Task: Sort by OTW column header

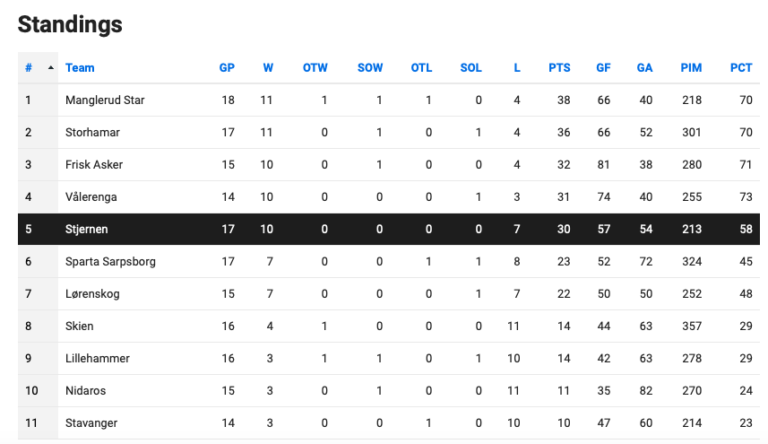Action: pos(315,68)
